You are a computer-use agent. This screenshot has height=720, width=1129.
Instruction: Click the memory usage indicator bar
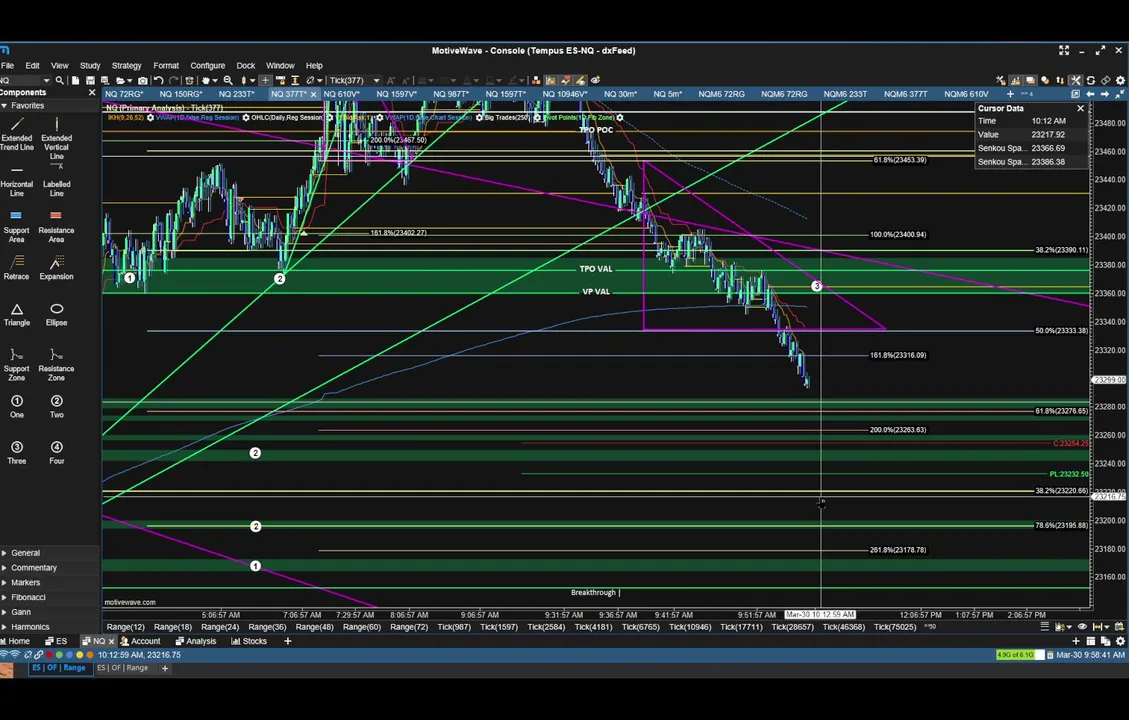click(x=1020, y=655)
